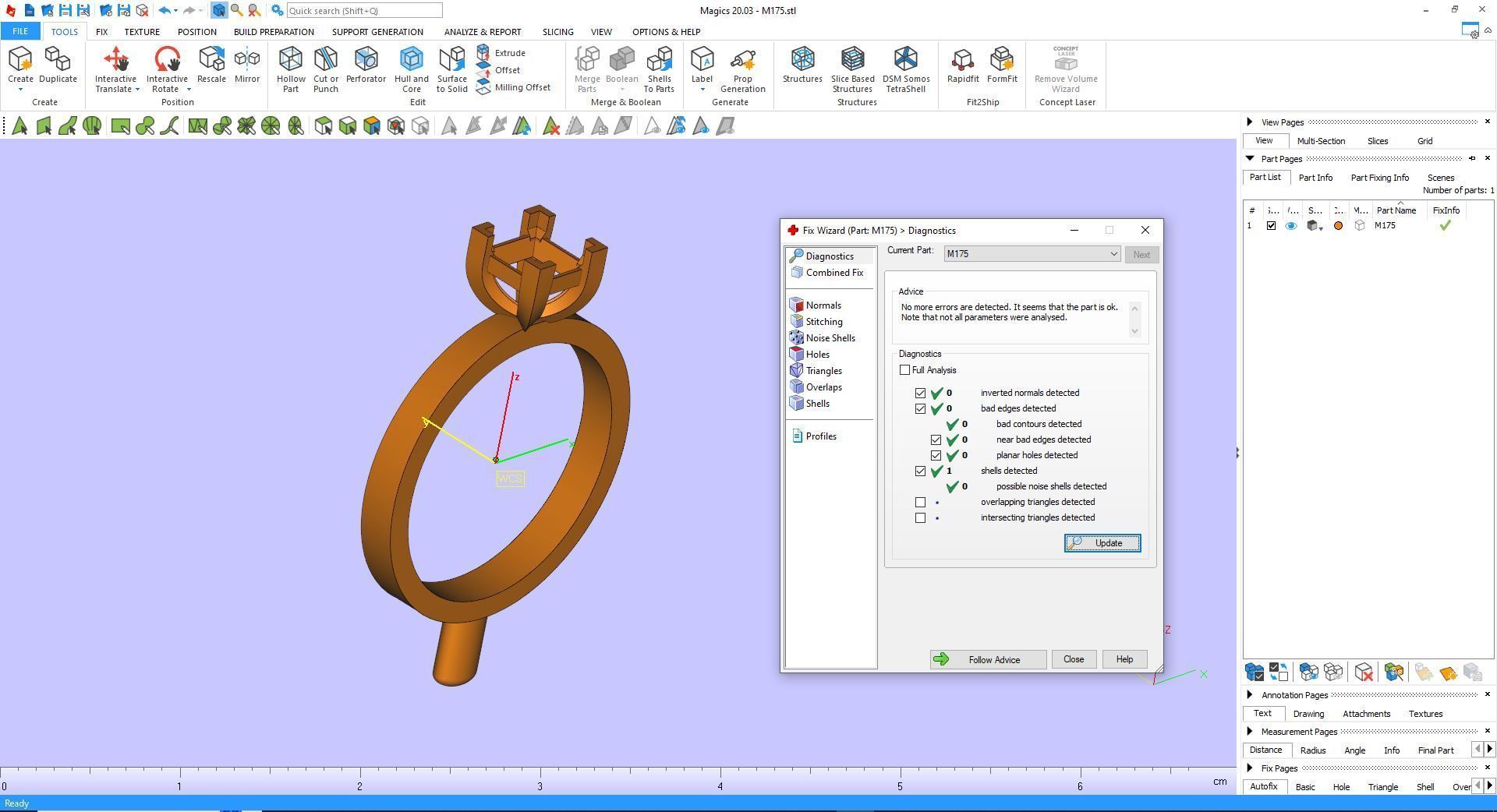Open Prop Generation tool
The height and width of the screenshot is (812, 1497).
tap(742, 69)
